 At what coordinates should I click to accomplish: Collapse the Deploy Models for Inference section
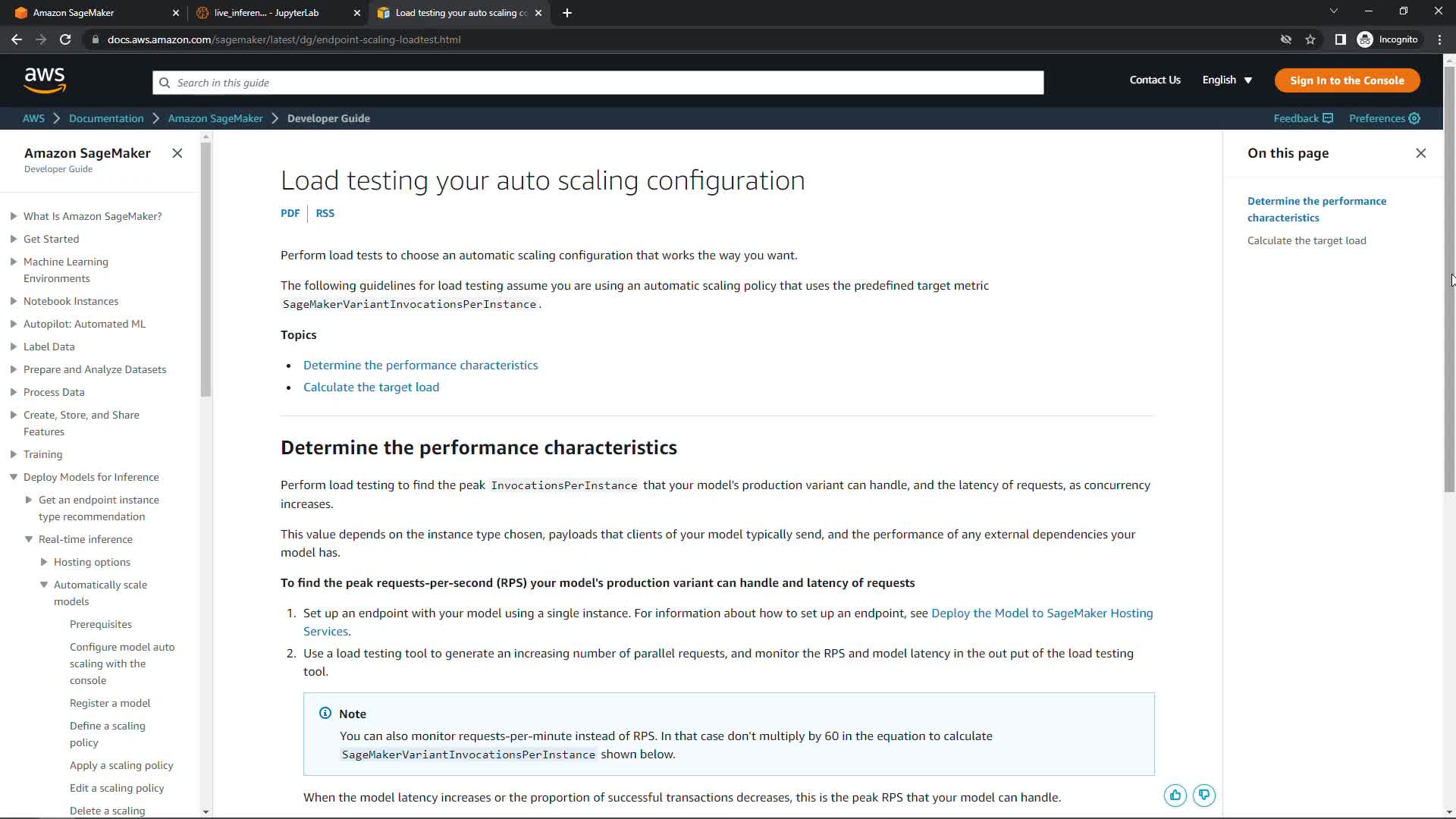14,477
